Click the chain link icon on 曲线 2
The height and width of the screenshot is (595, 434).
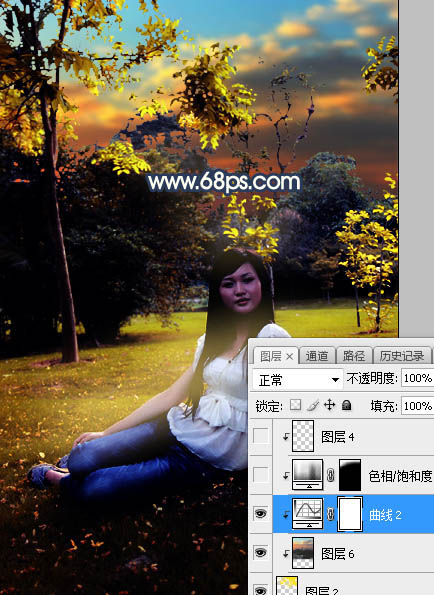pos(330,514)
